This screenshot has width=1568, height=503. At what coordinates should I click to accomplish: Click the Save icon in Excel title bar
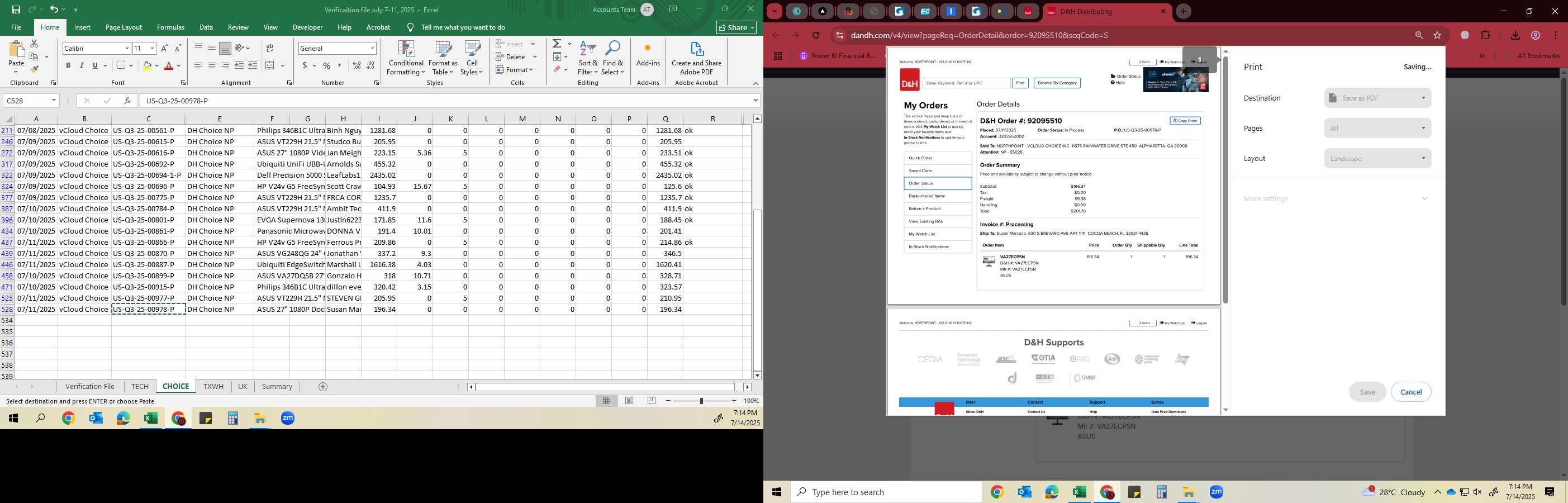coord(16,10)
